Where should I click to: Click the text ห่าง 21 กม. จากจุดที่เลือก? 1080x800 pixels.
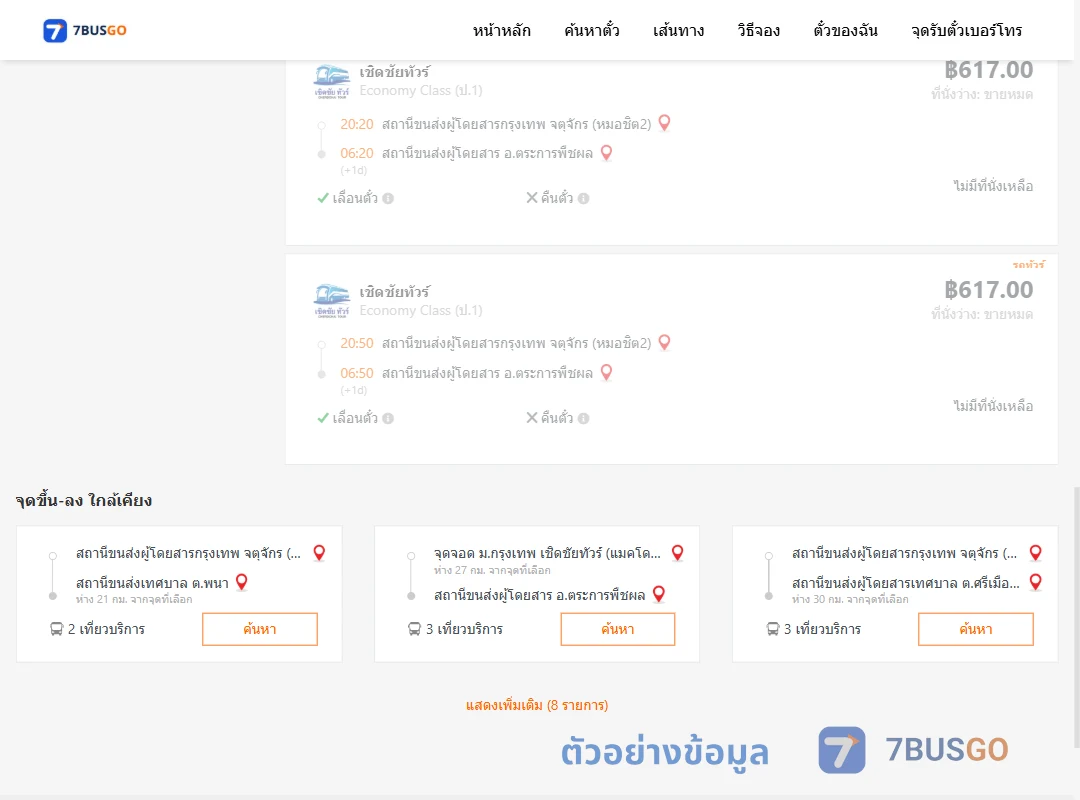134,599
